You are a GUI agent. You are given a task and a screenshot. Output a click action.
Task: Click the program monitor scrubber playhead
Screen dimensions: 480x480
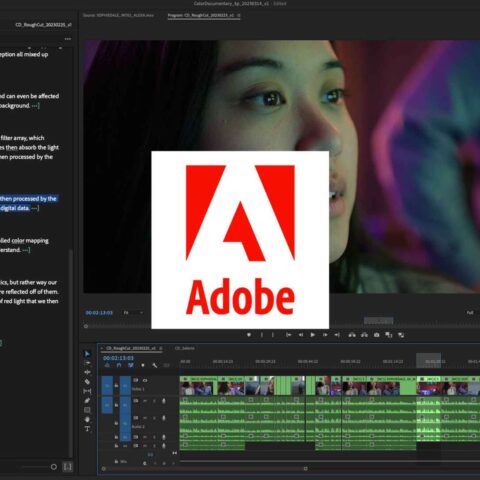point(86,326)
